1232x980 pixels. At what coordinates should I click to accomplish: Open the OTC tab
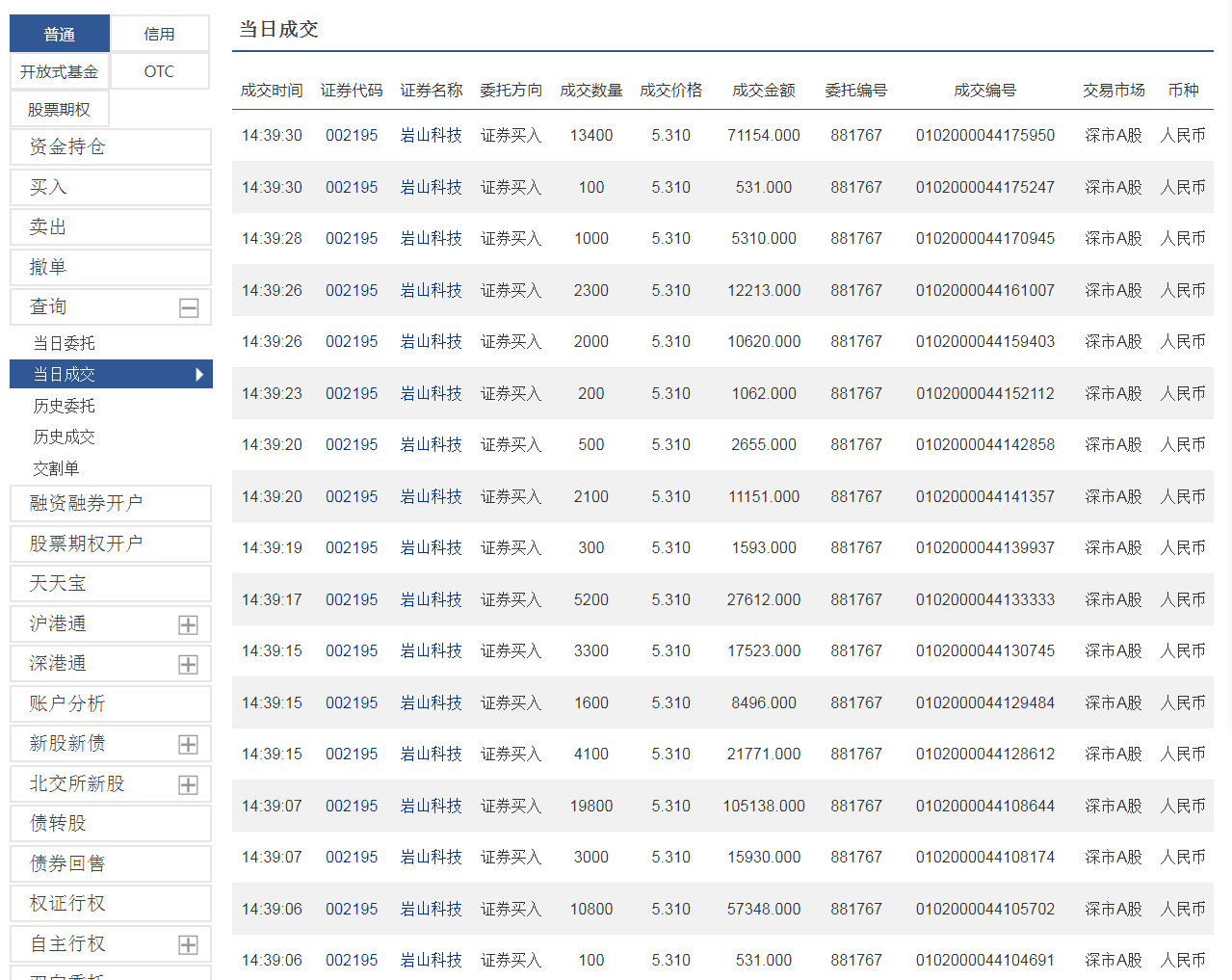tap(160, 71)
